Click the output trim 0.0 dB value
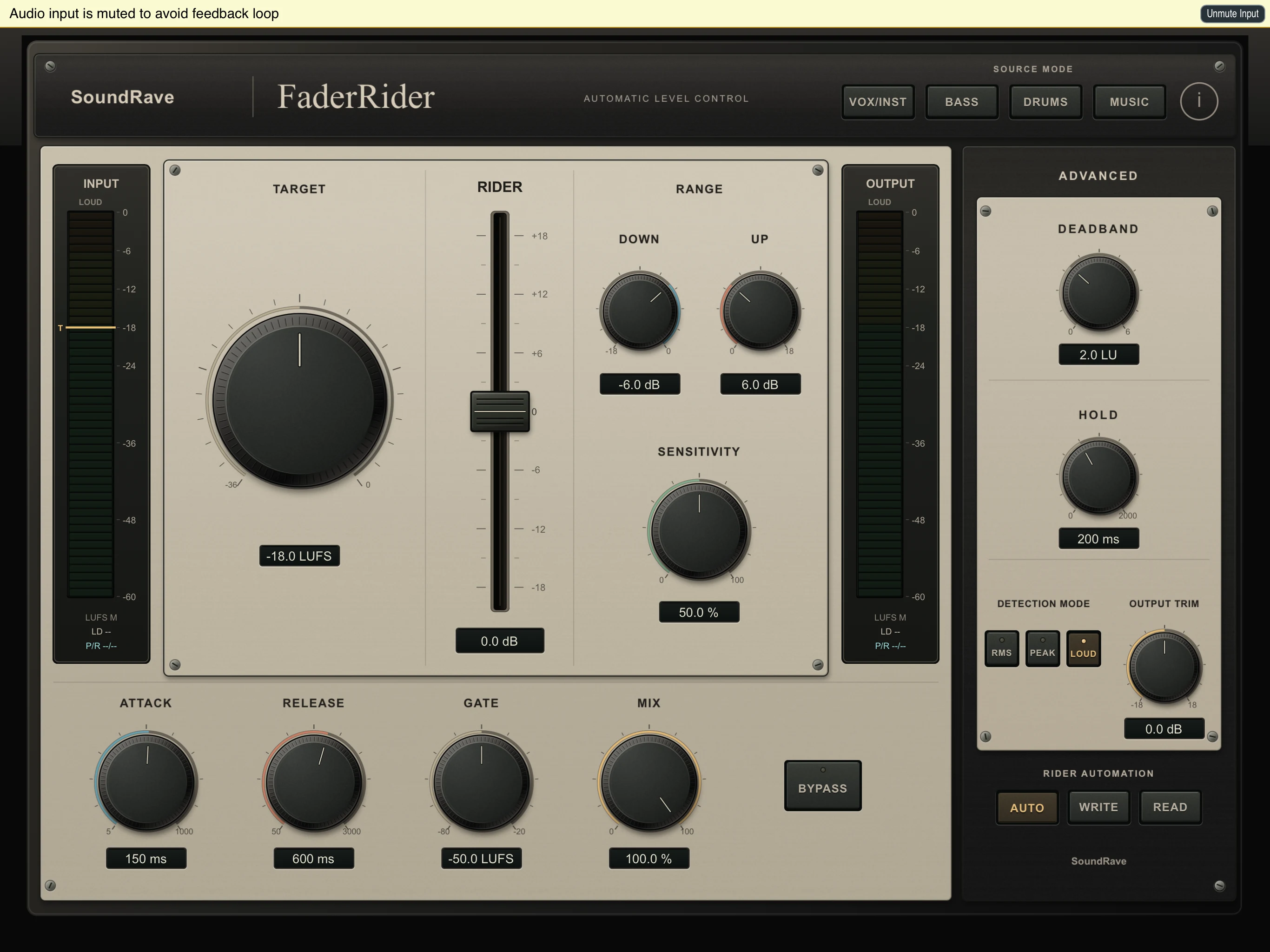 tap(1164, 728)
